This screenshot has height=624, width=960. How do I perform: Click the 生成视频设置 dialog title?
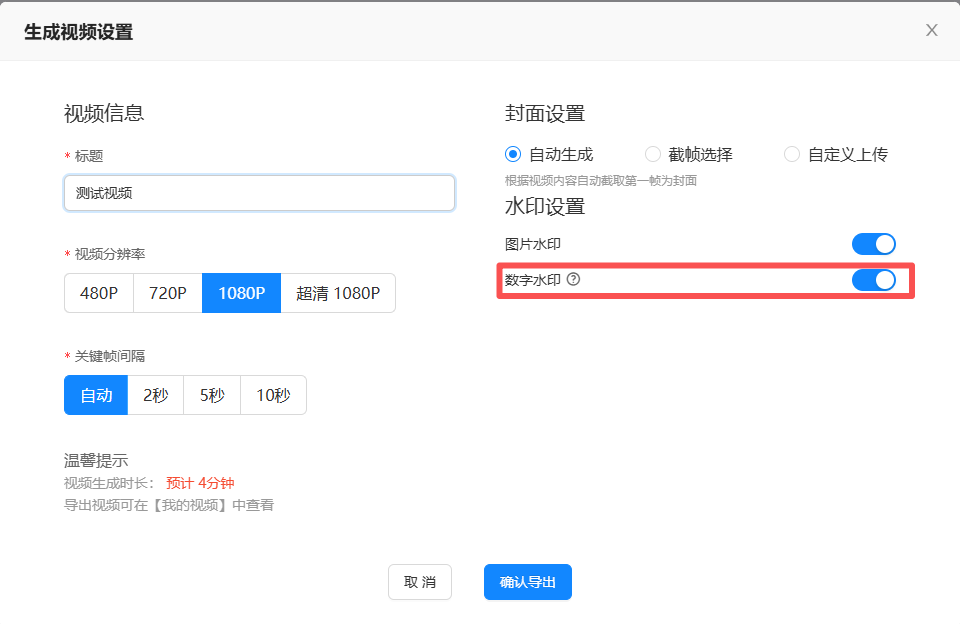78,32
